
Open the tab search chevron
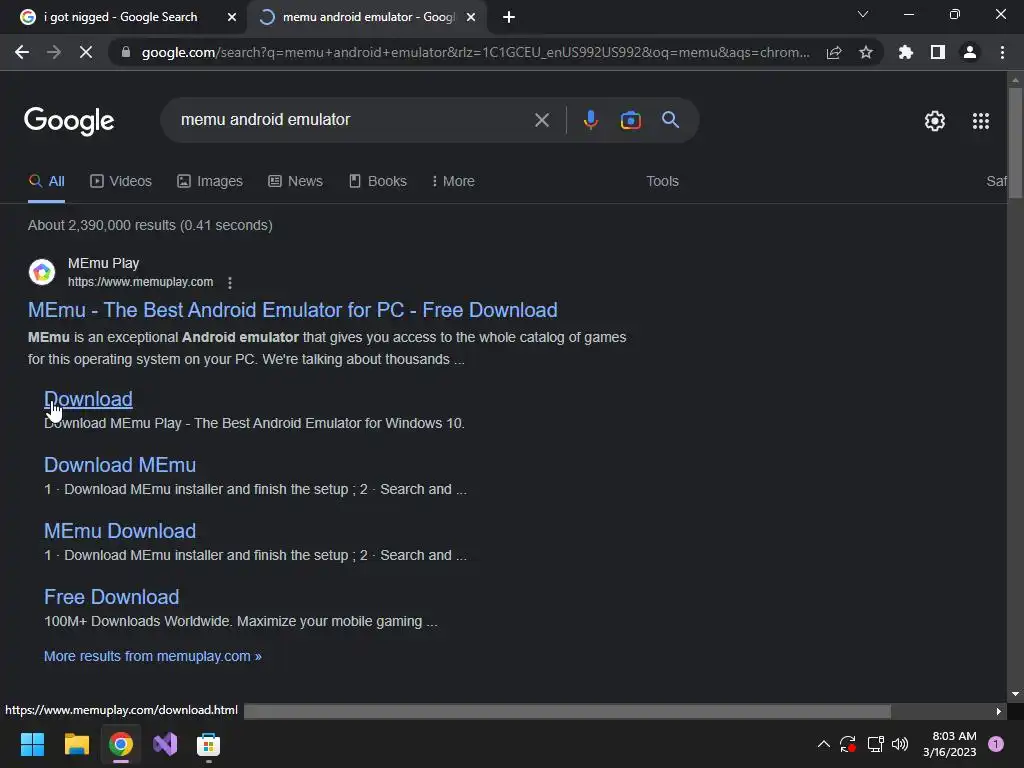point(863,14)
